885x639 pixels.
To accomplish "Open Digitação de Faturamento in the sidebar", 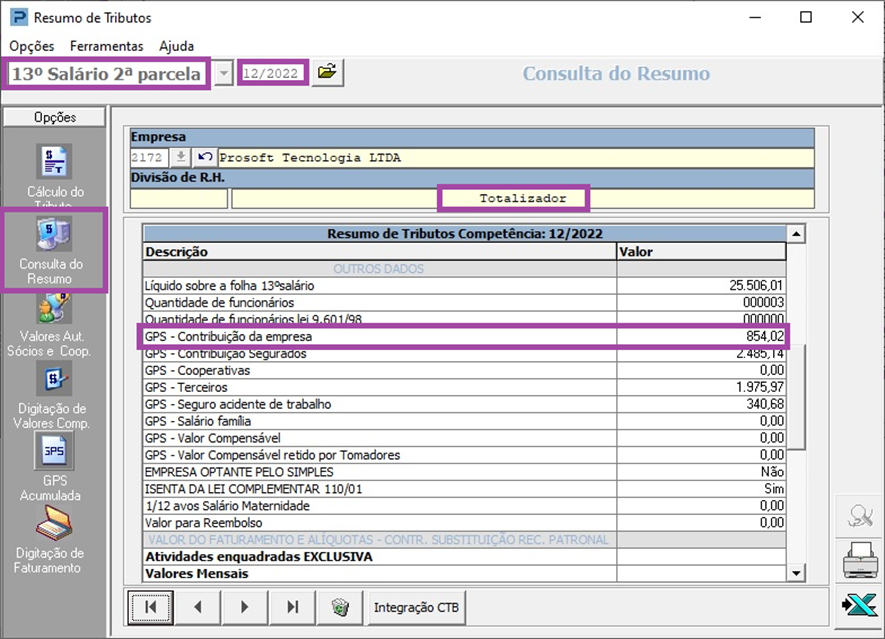I will 55,524.
